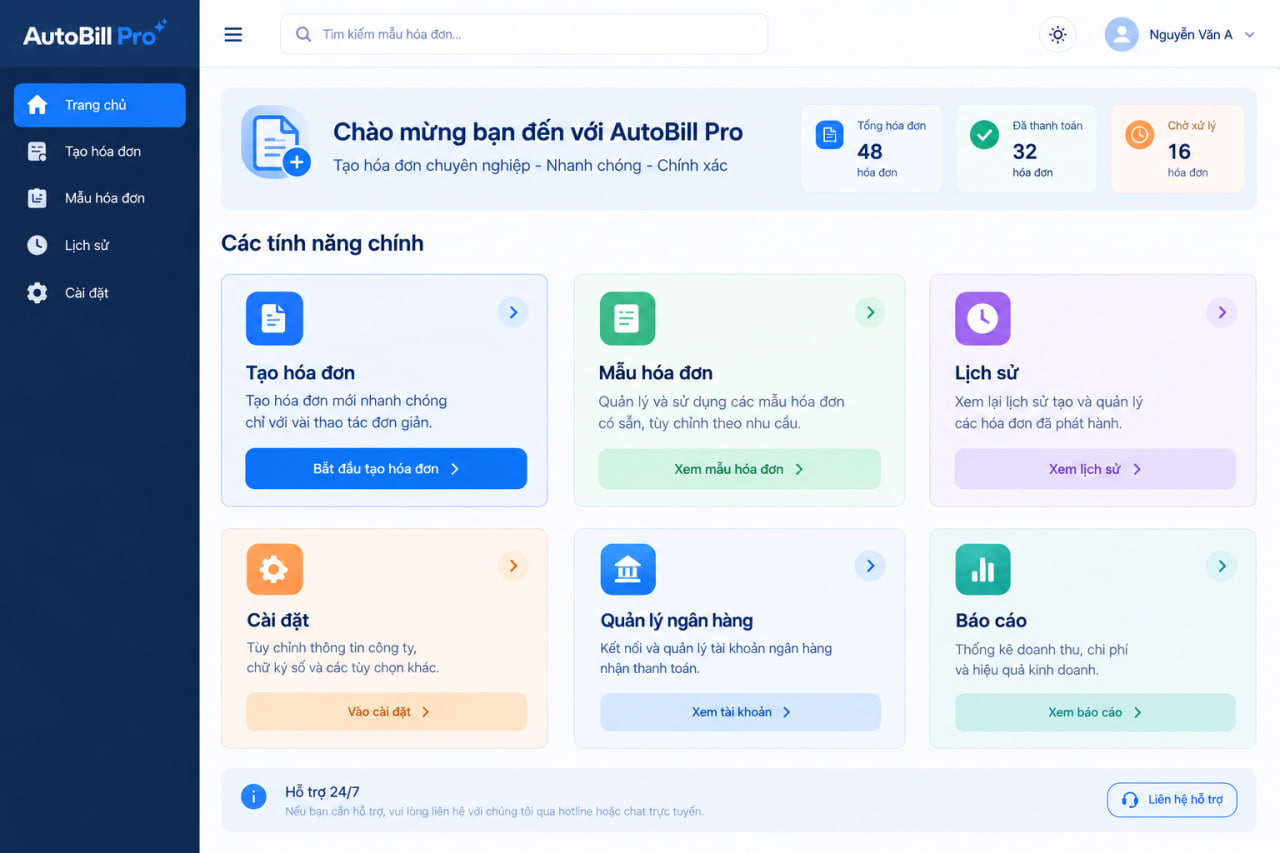Image resolution: width=1280 pixels, height=853 pixels.
Task: Expand Tạo hóa đơn card corner chevron
Action: point(513,313)
